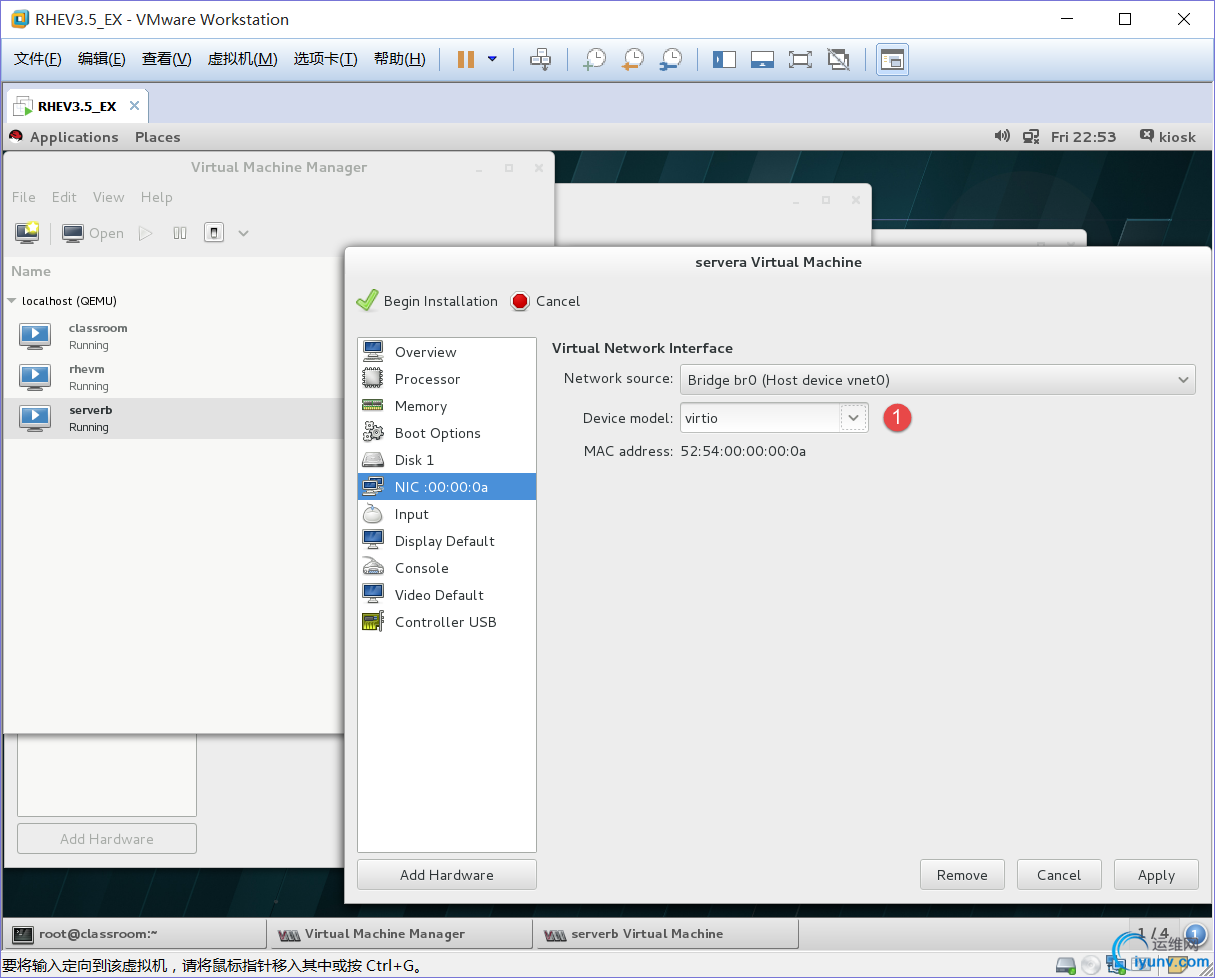Select Disk 1 in hardware list
This screenshot has height=978, width=1215.
click(x=447, y=460)
